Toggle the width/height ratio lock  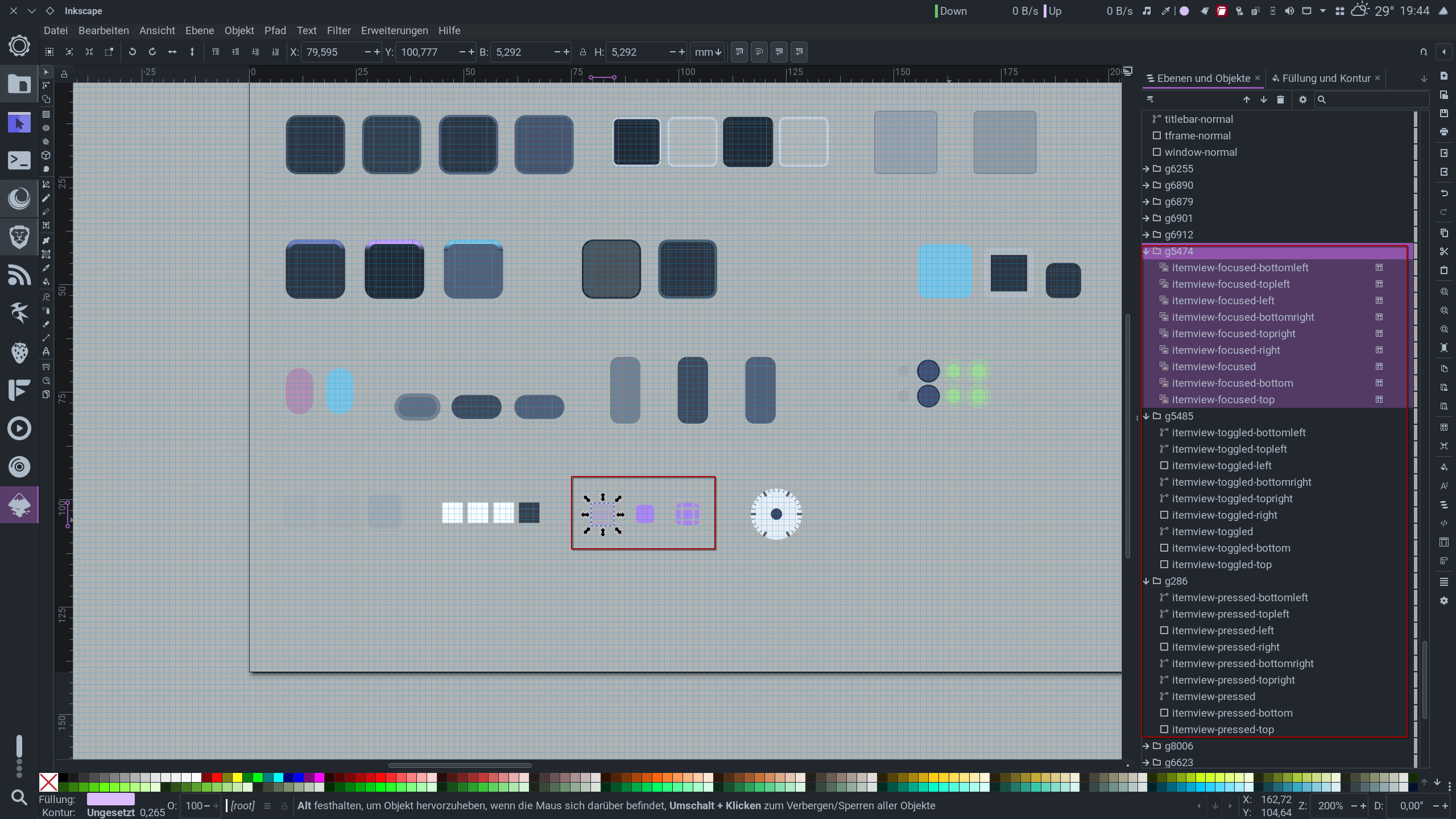(x=582, y=52)
